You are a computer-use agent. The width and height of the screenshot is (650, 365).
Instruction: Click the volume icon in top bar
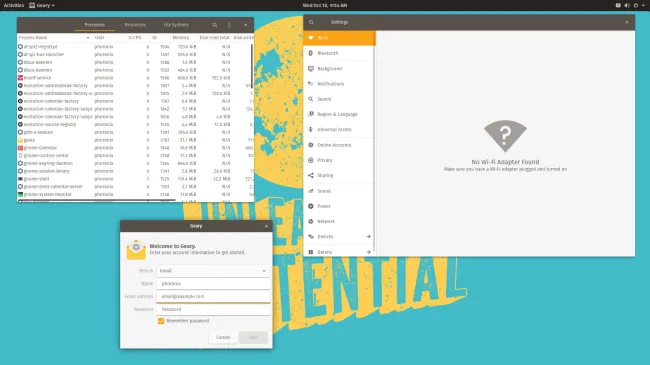click(627, 5)
